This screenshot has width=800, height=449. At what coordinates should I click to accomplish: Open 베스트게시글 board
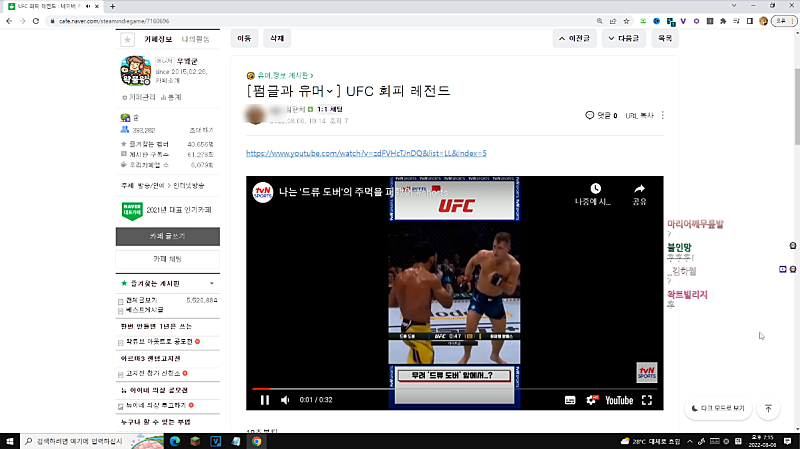tap(144, 310)
